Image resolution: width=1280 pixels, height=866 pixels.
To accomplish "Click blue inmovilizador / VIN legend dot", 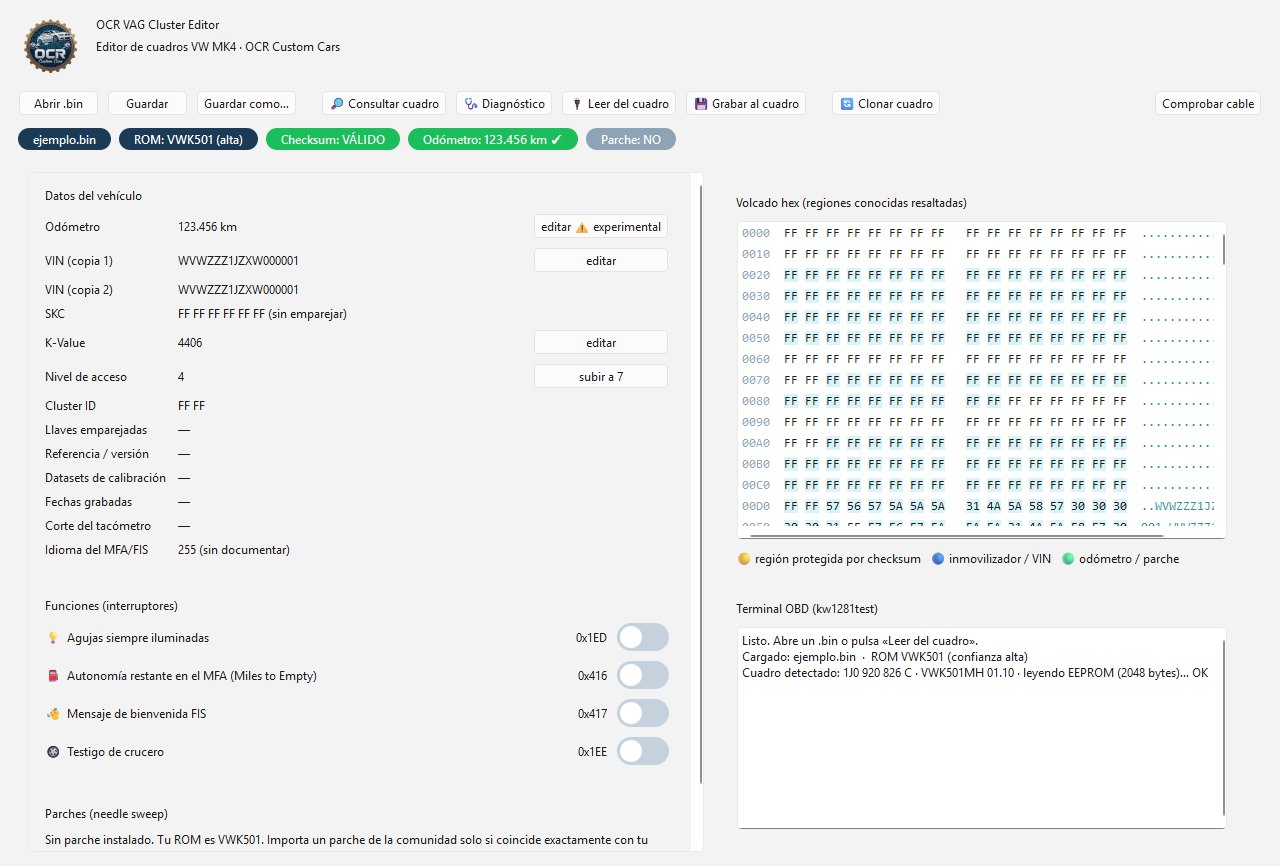I will coord(938,559).
